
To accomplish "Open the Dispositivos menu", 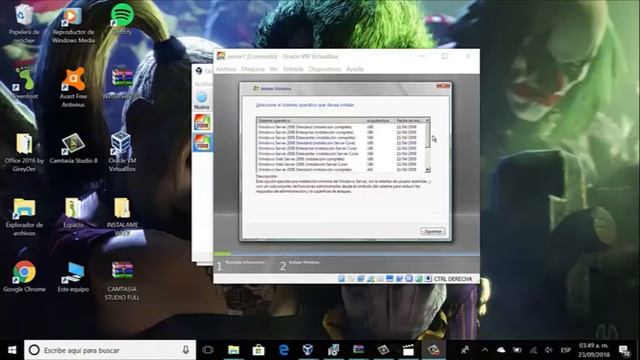I will [x=324, y=69].
